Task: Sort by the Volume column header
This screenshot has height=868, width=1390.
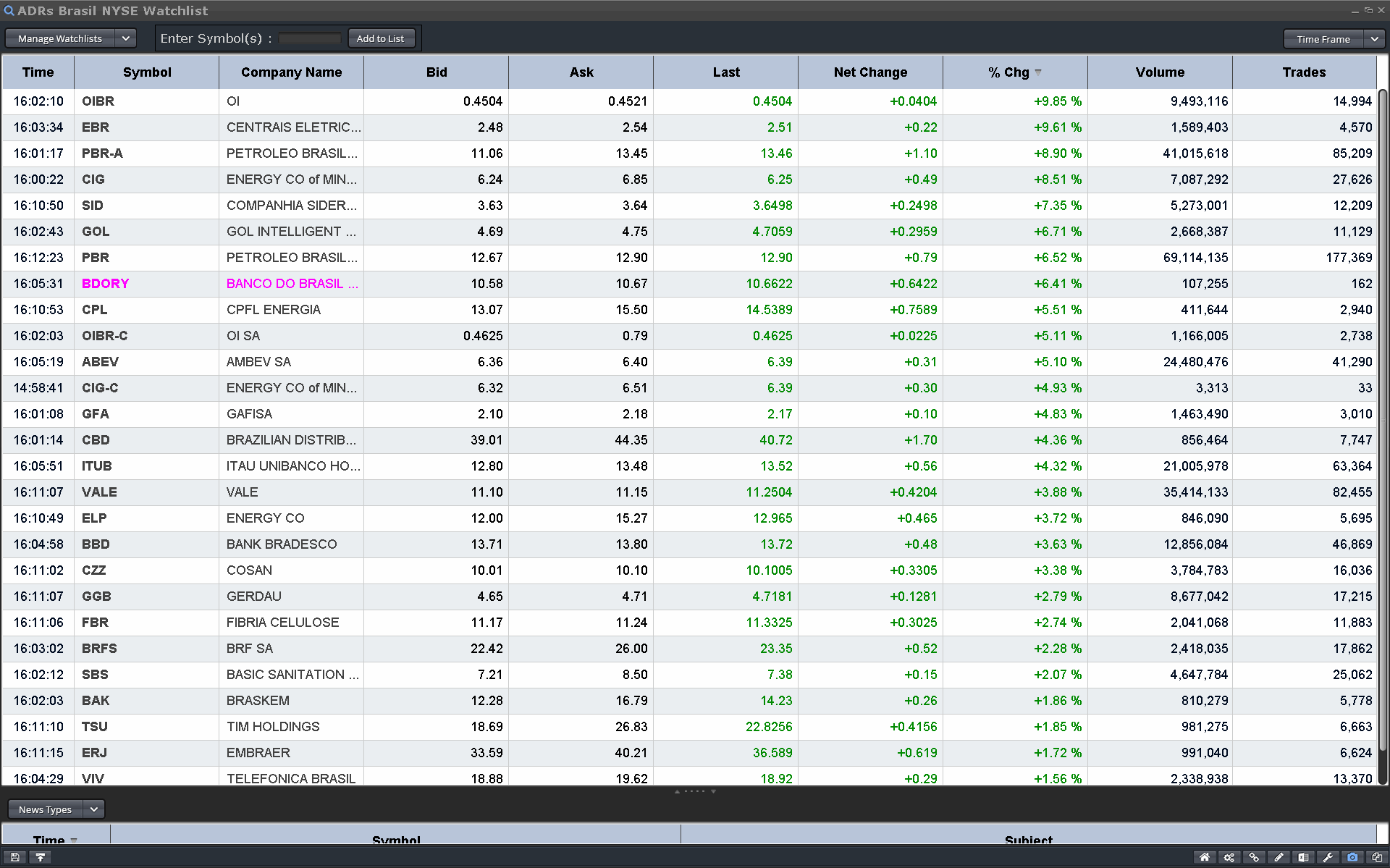Action: coord(1160,72)
